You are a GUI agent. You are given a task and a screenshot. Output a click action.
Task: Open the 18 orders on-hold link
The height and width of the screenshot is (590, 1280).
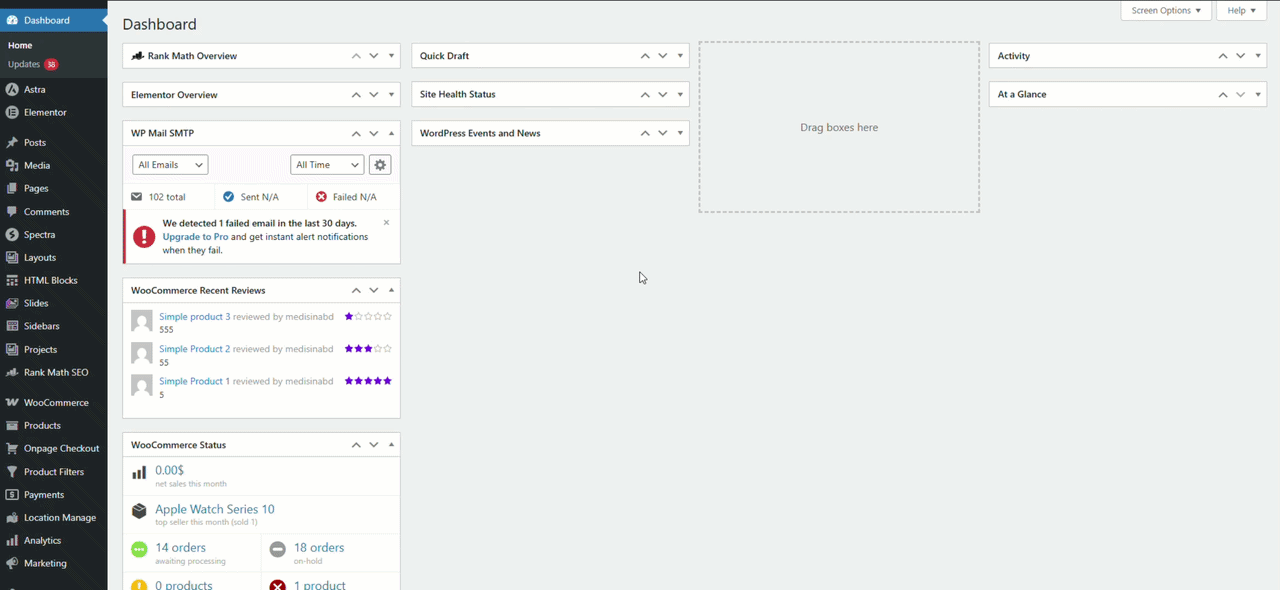[319, 547]
